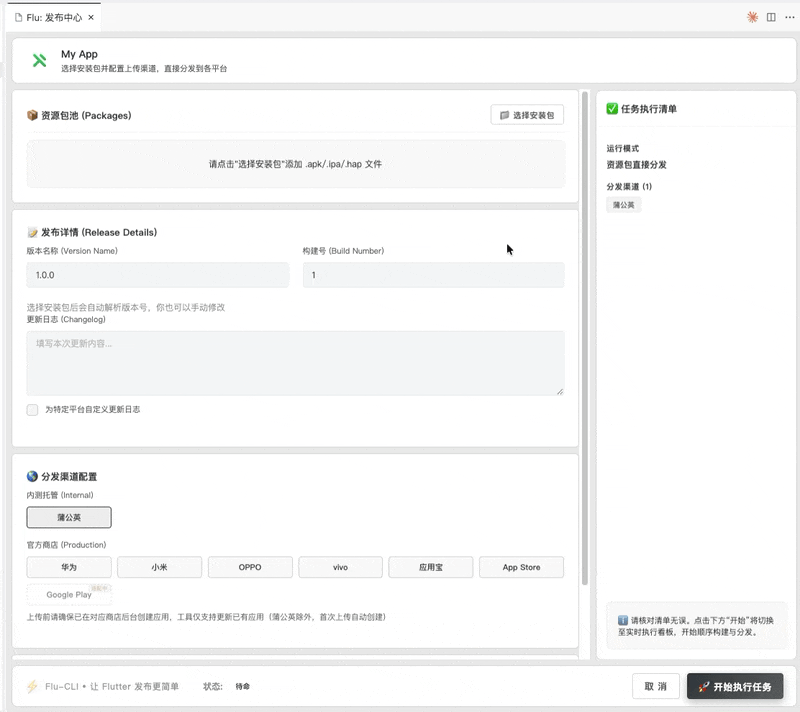Click the 蒲公英 tag in task checklist
Viewport: 800px width, 712px height.
[x=623, y=205]
